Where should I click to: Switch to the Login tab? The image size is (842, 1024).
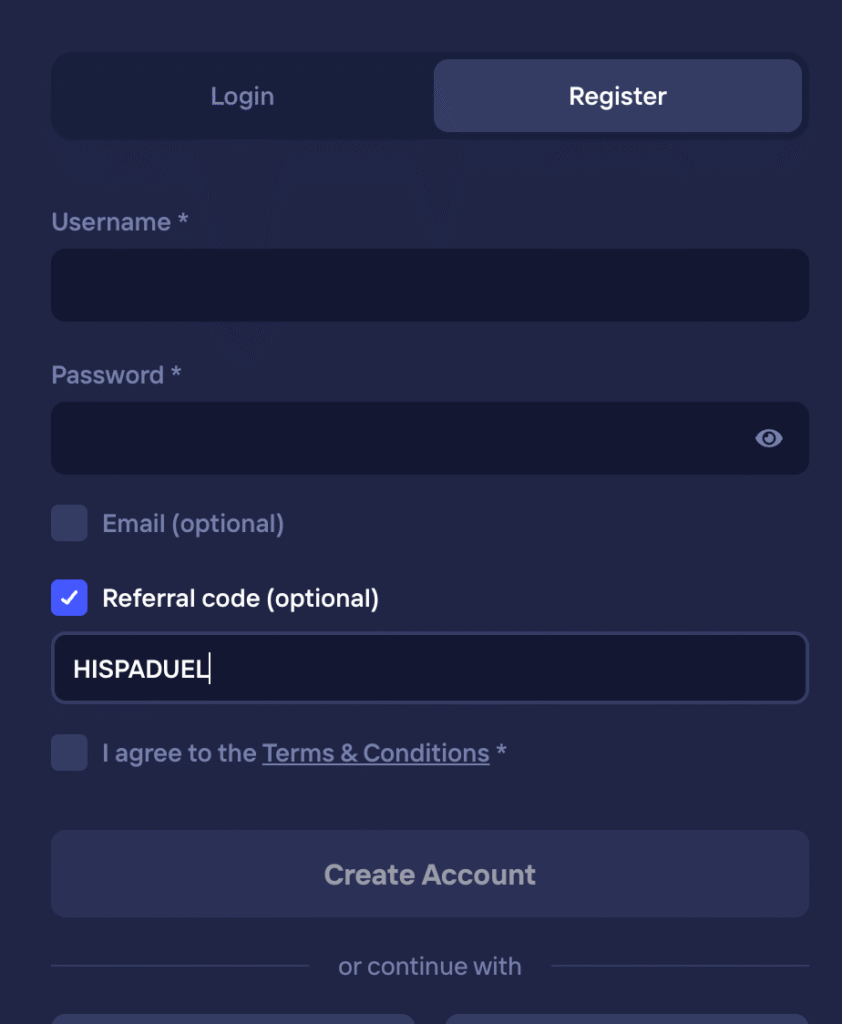pos(242,96)
